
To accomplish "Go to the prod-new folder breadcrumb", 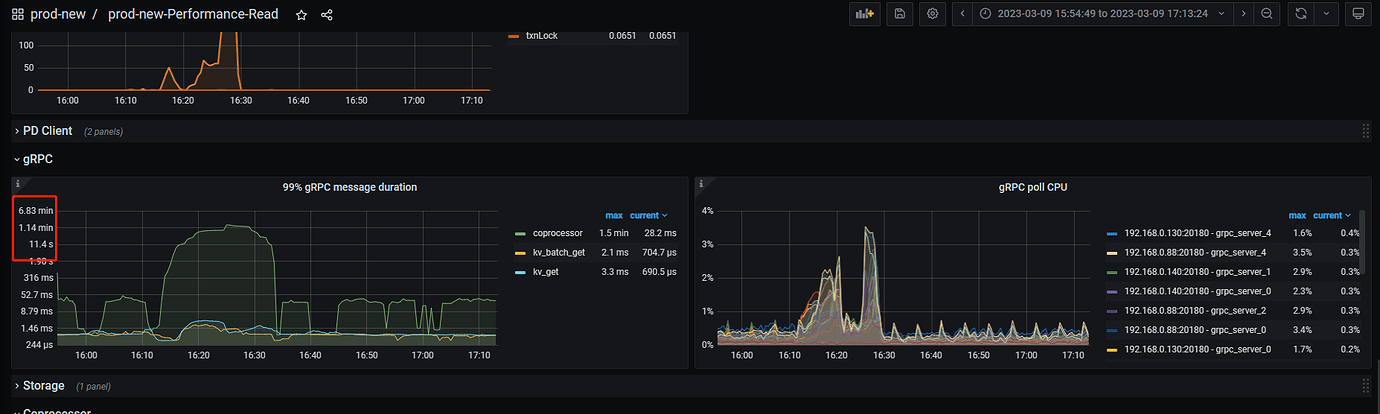I will click(57, 15).
